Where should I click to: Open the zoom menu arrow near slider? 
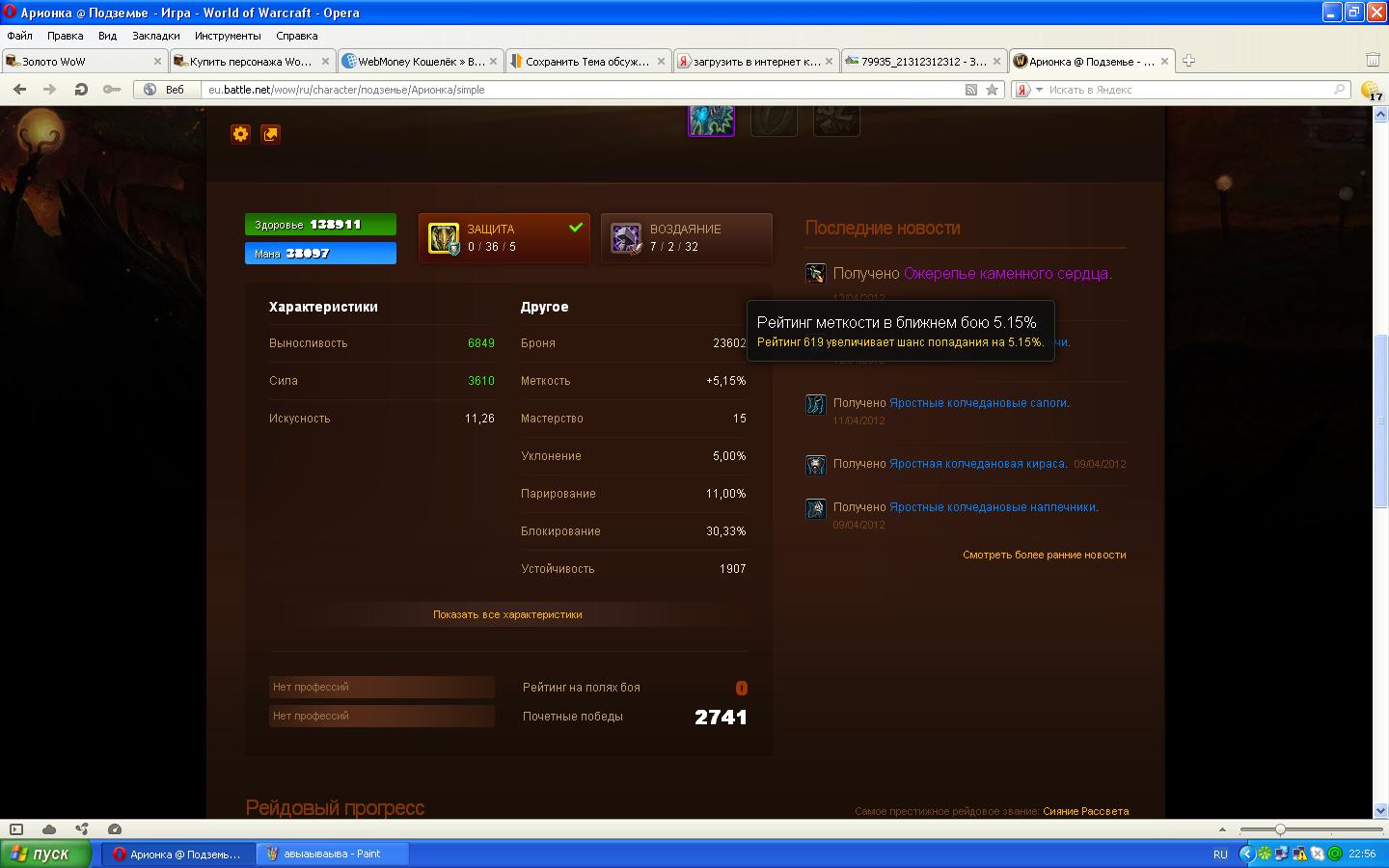[1222, 829]
